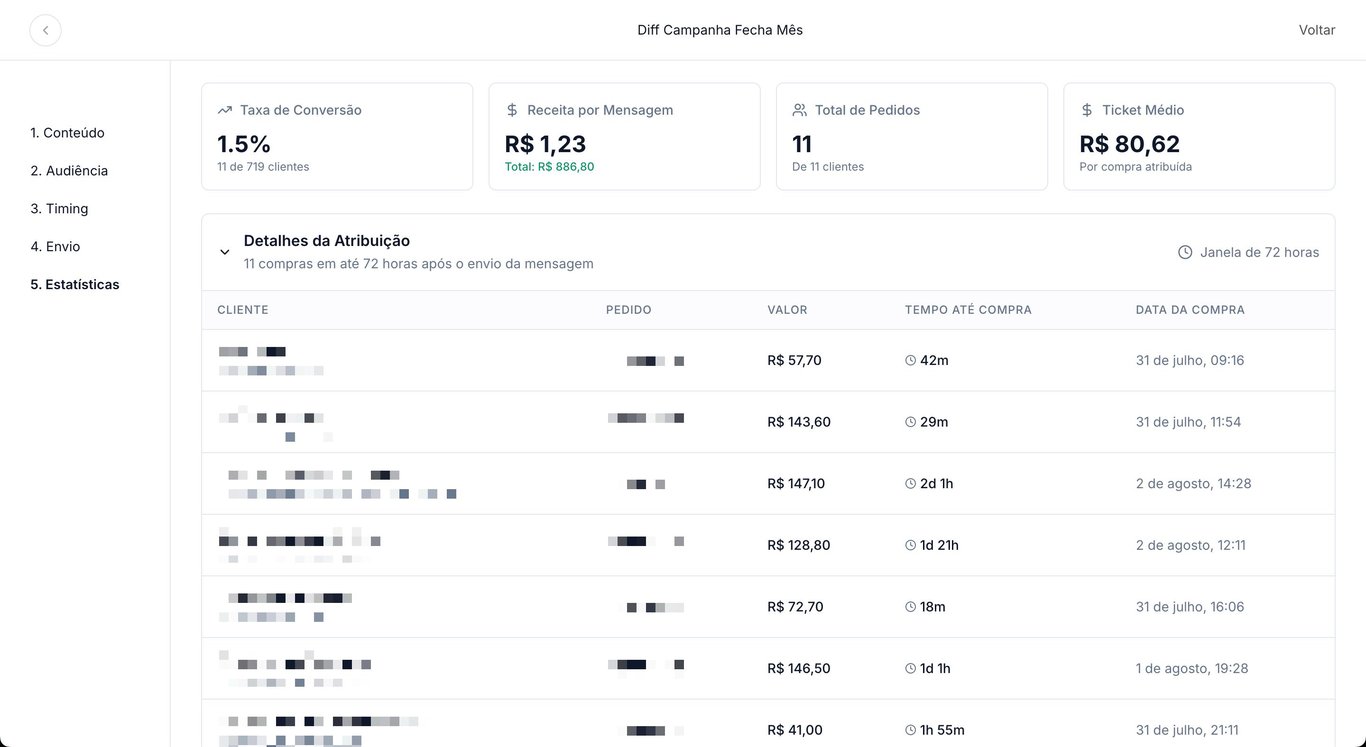Click the Cliente column header
Screen dimensions: 1366x747
point(243,310)
